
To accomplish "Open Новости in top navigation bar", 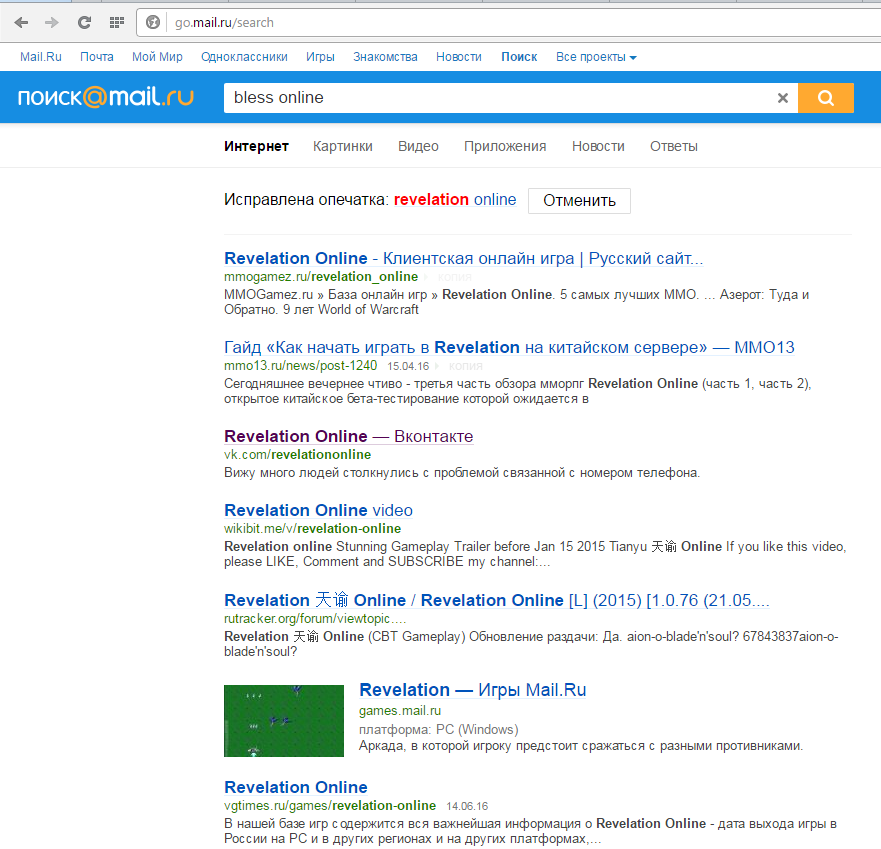I will pyautogui.click(x=459, y=57).
